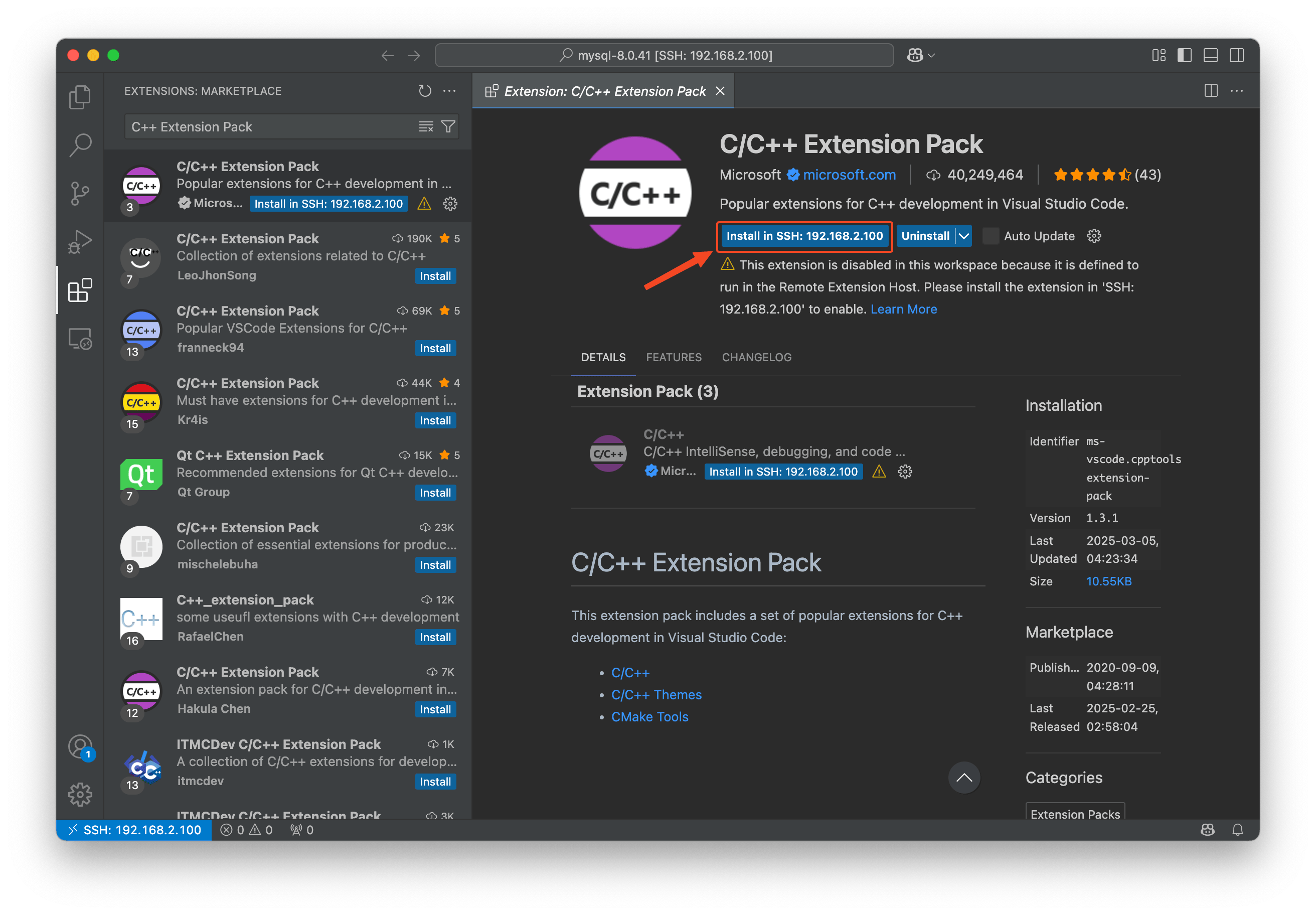
Task: Open the manage gear beside Auto Update
Action: pyautogui.click(x=1094, y=236)
